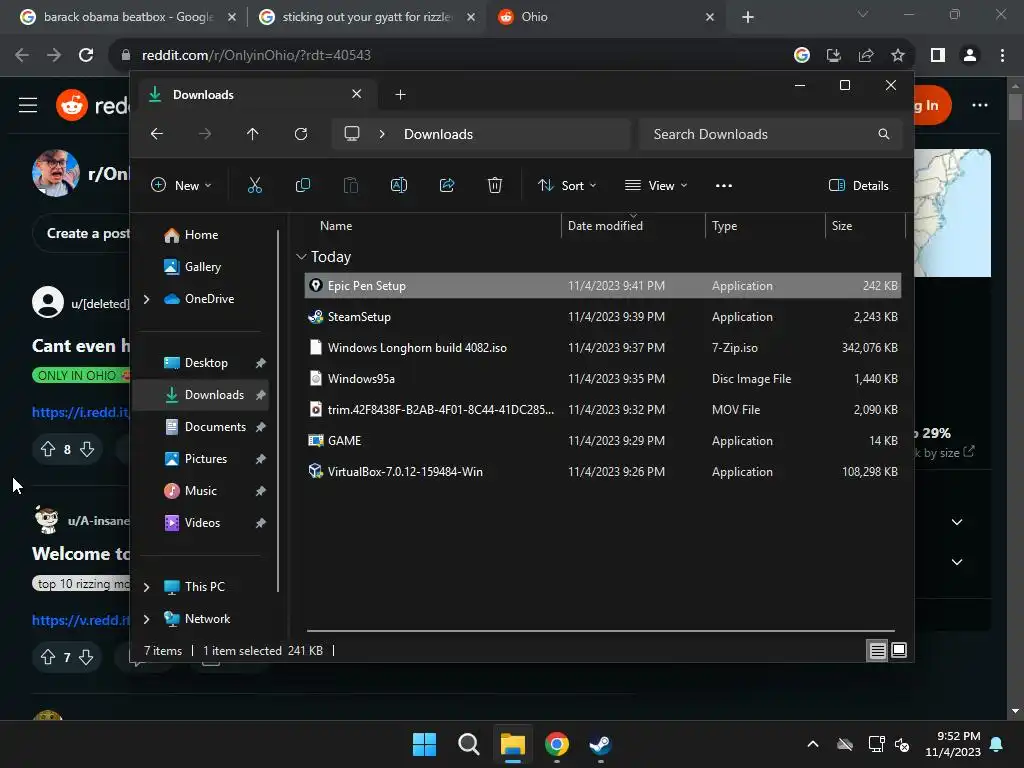This screenshot has height=768, width=1024.
Task: Sort by the Size column header
Action: 865,226
